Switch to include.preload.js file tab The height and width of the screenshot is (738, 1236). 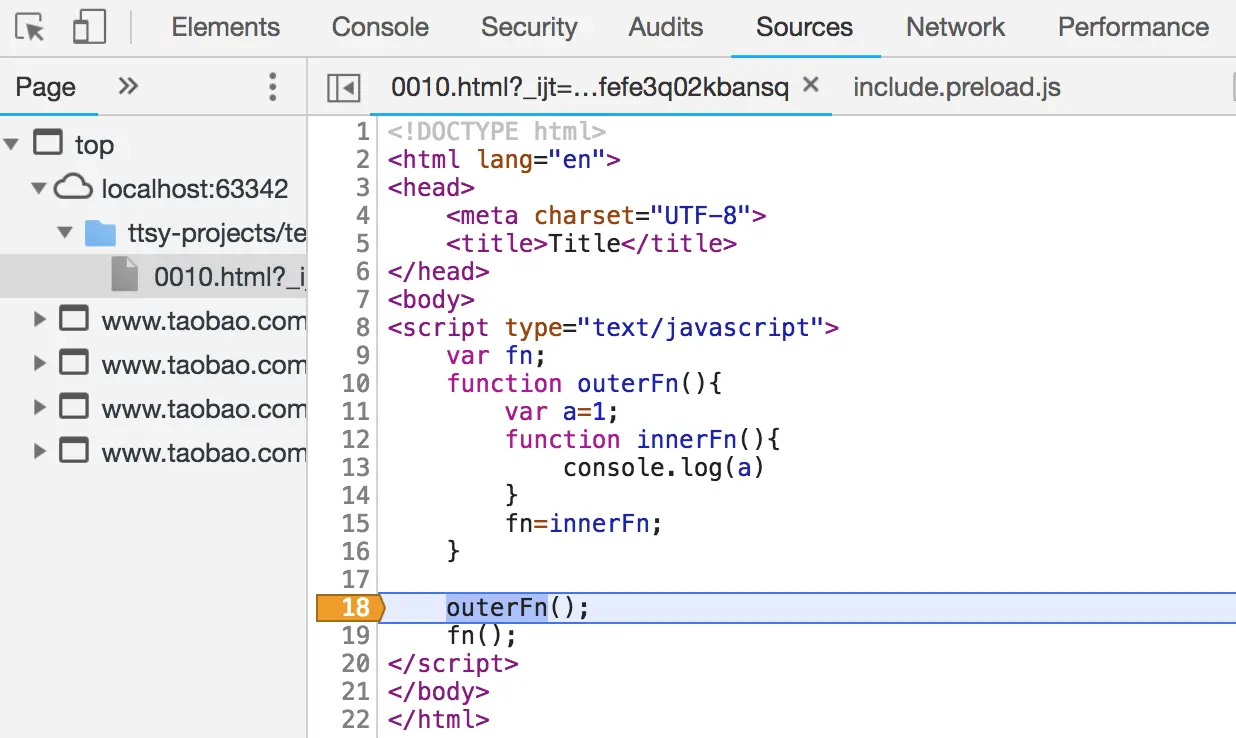click(x=957, y=88)
